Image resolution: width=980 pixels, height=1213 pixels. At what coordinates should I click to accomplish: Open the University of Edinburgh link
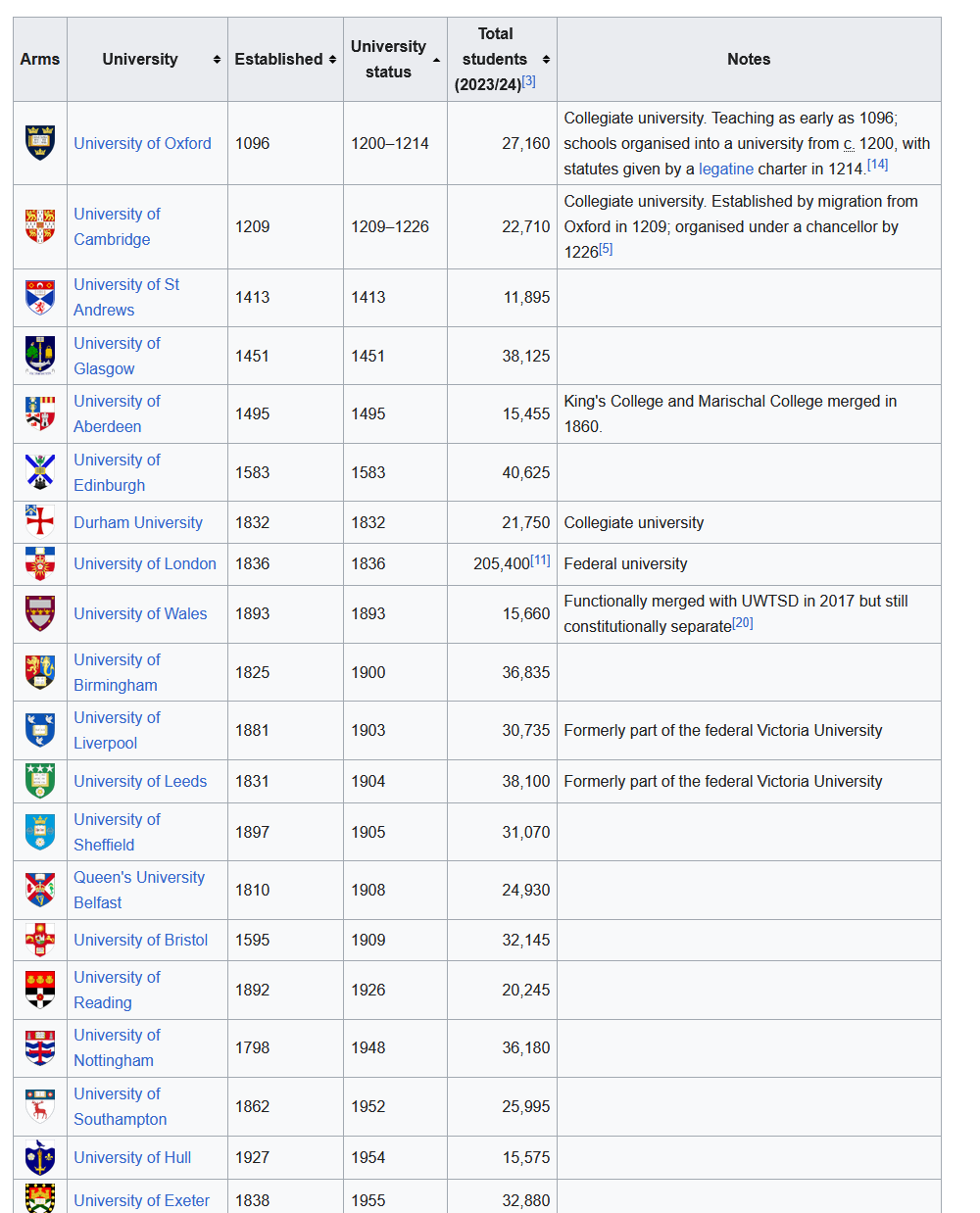click(x=117, y=472)
